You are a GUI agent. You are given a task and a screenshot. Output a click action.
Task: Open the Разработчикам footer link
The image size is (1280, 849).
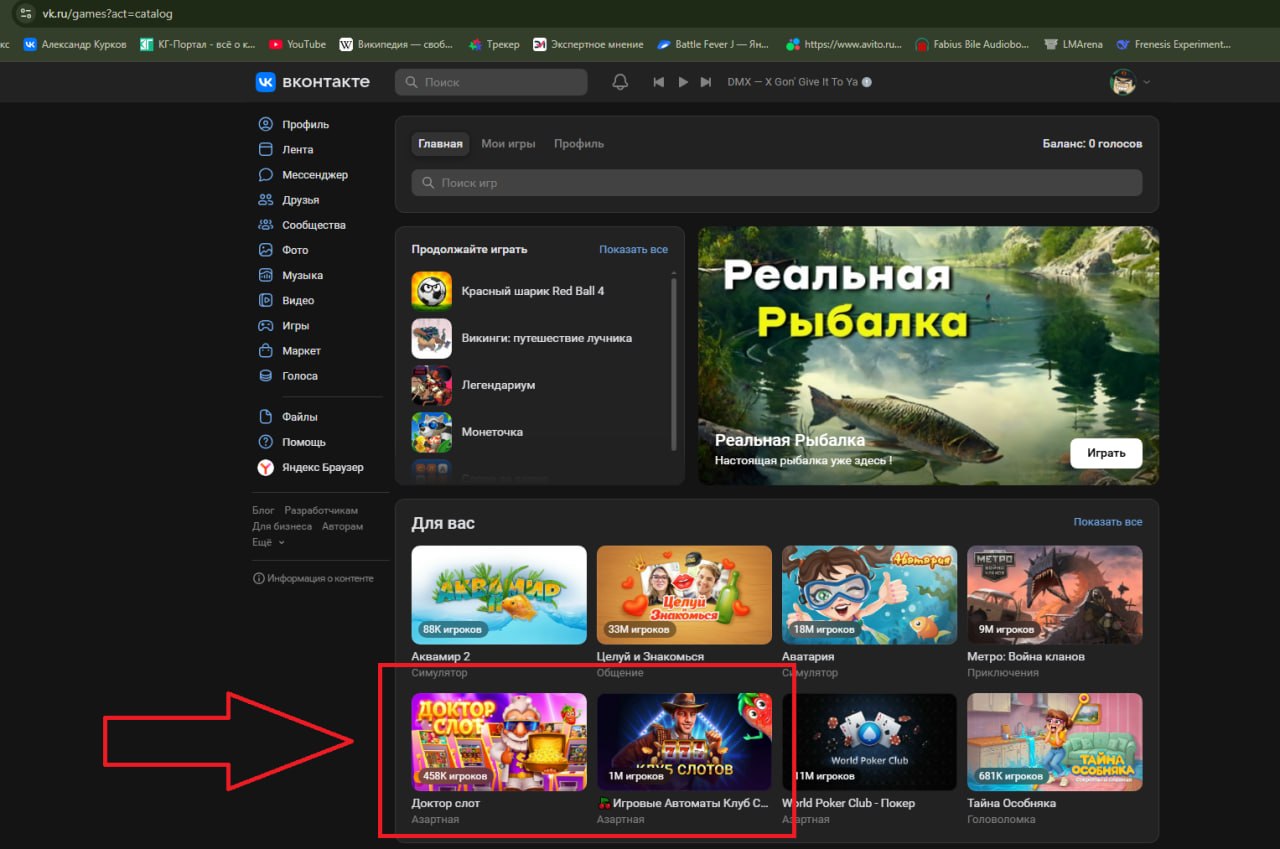click(x=321, y=510)
